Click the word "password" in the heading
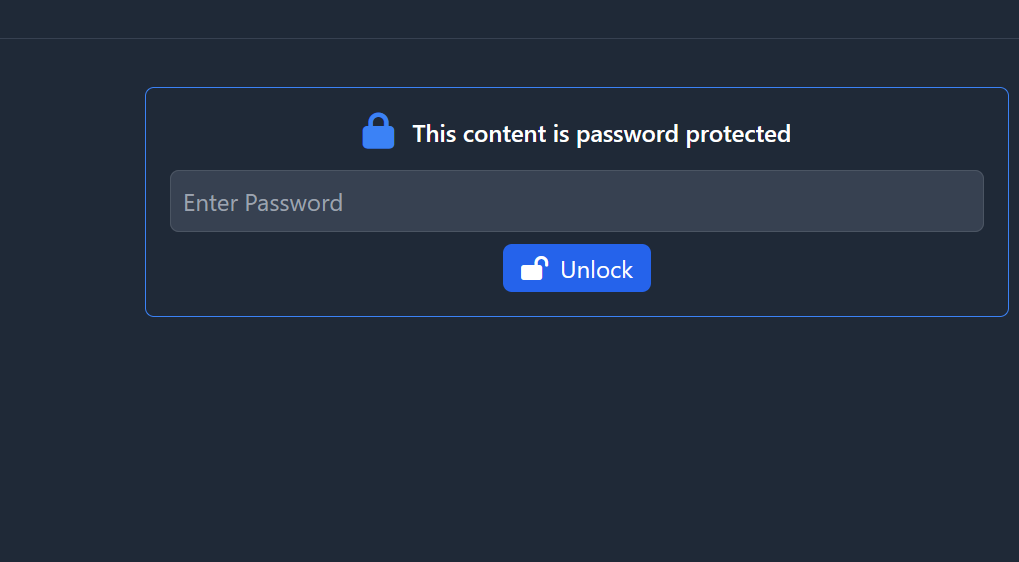The height and width of the screenshot is (562, 1019). pyautogui.click(x=628, y=134)
